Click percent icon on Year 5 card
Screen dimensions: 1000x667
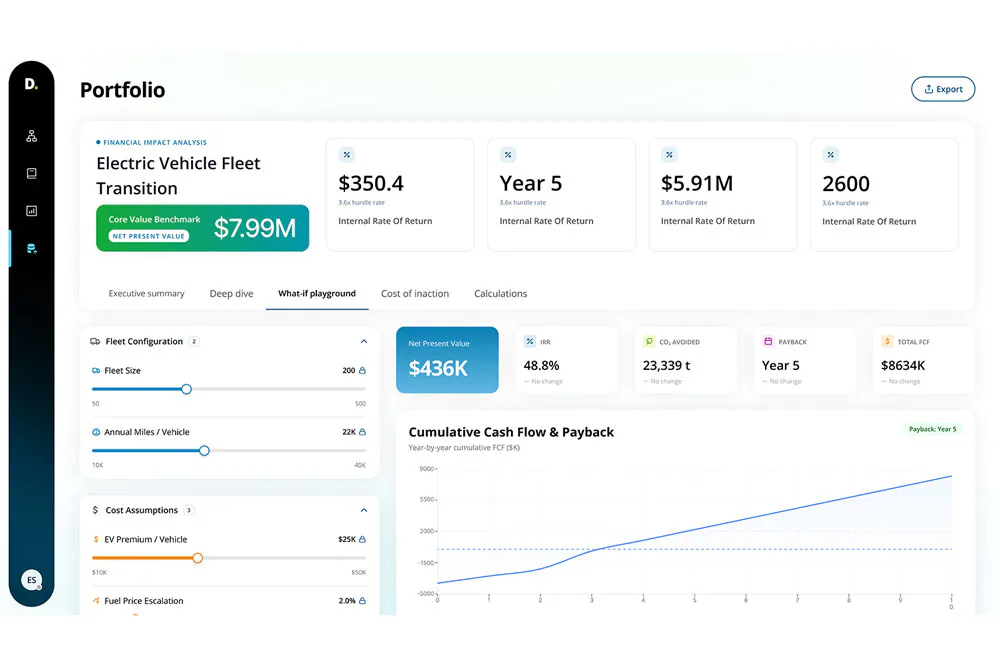[x=508, y=155]
